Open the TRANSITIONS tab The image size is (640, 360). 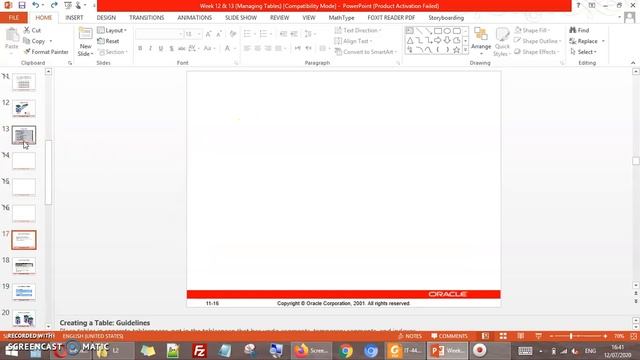pos(147,18)
